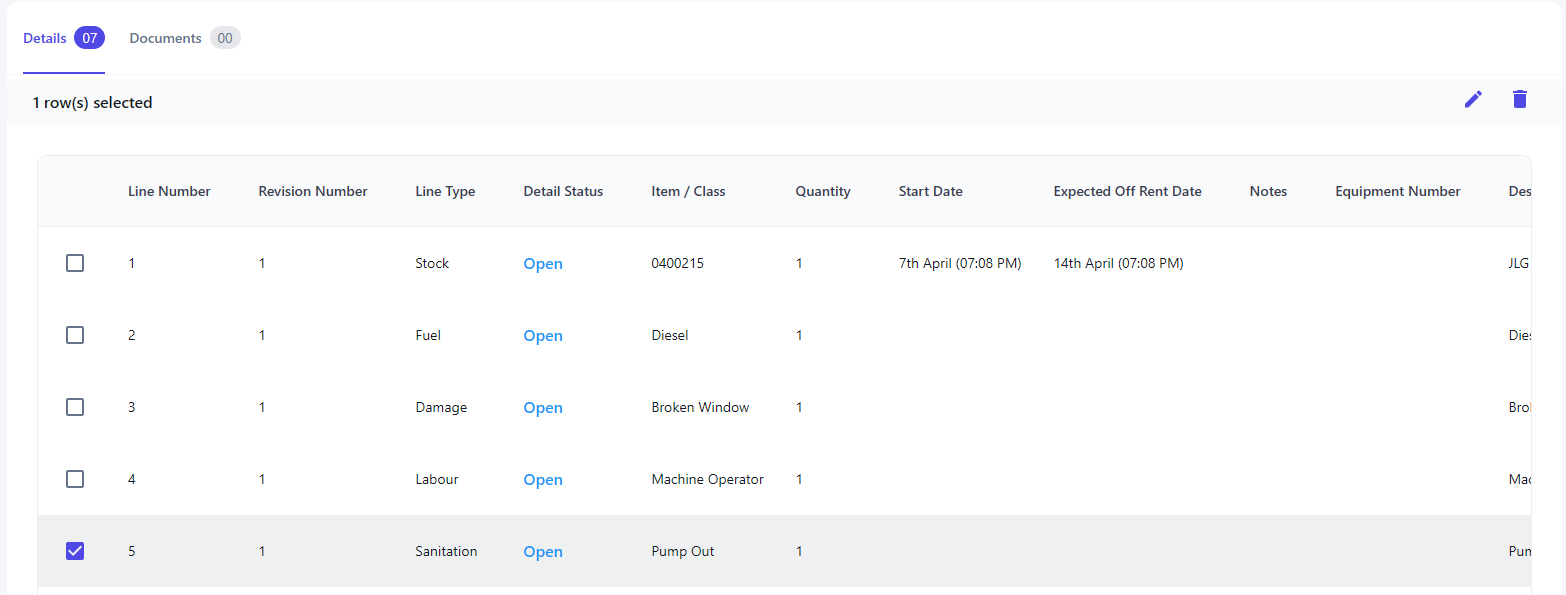
Task: Click Open status for Broken Window
Action: [x=543, y=408]
